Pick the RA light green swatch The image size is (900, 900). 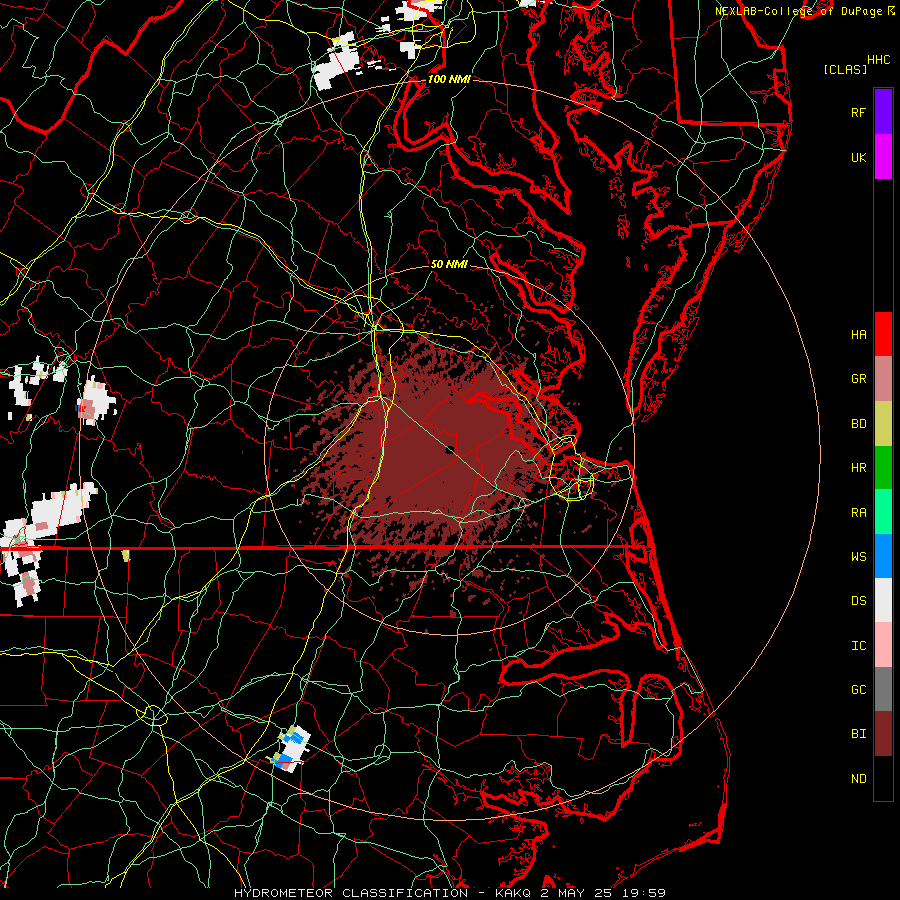(883, 512)
